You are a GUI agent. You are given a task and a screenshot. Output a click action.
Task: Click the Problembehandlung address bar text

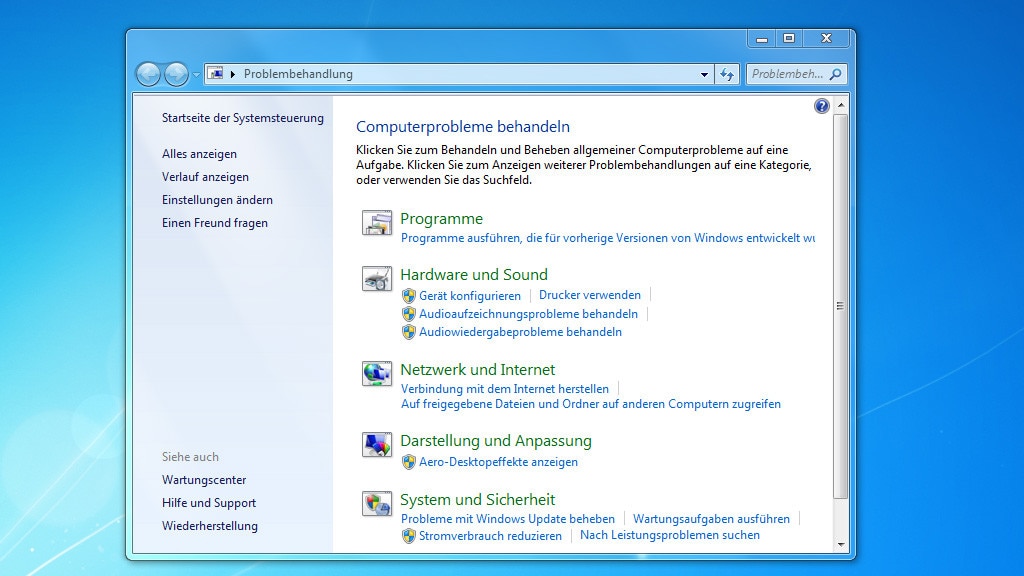point(298,74)
